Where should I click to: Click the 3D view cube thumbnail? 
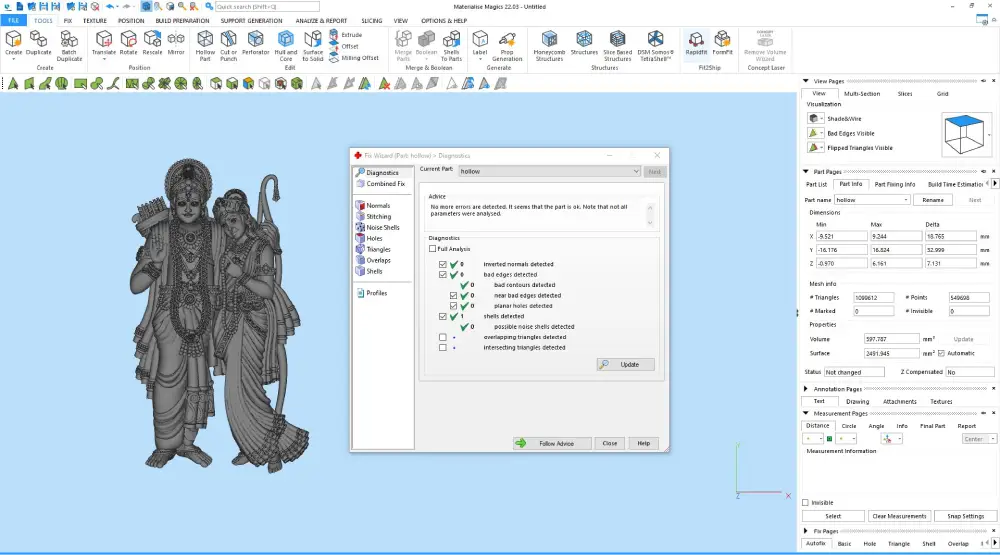pos(965,133)
